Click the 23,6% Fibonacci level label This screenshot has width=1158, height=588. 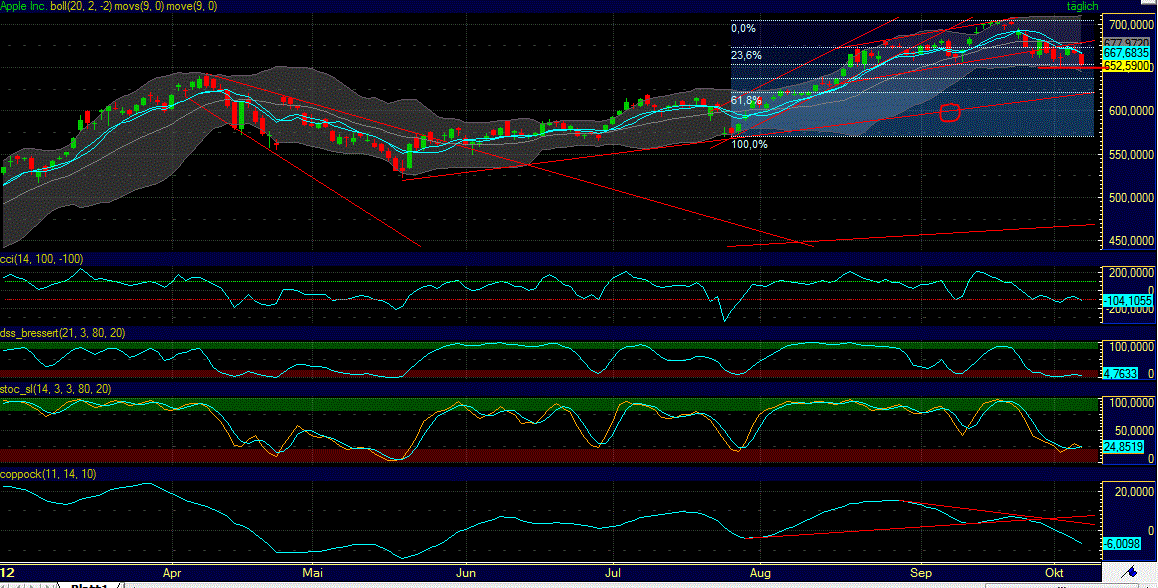pyautogui.click(x=746, y=55)
